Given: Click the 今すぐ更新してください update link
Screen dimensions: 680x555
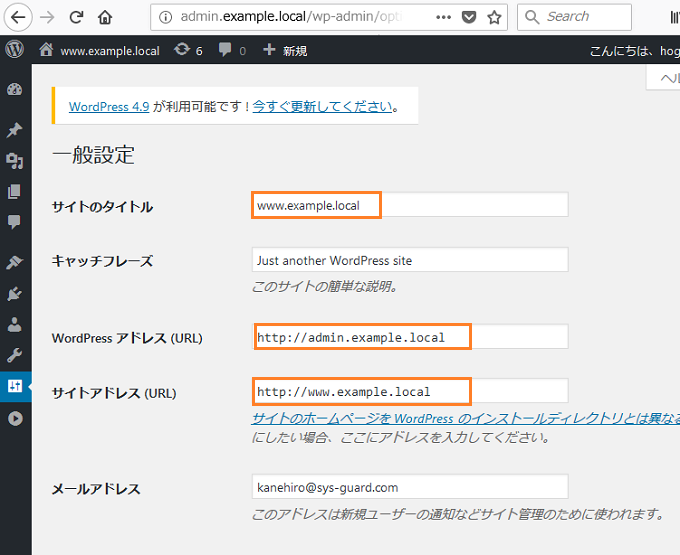Looking at the screenshot, I should pyautogui.click(x=322, y=107).
